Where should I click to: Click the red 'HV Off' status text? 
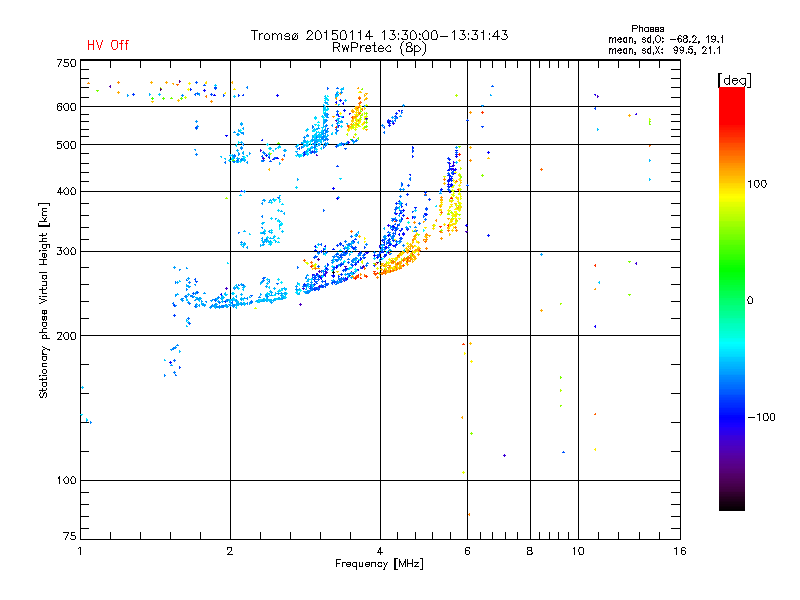tap(108, 45)
